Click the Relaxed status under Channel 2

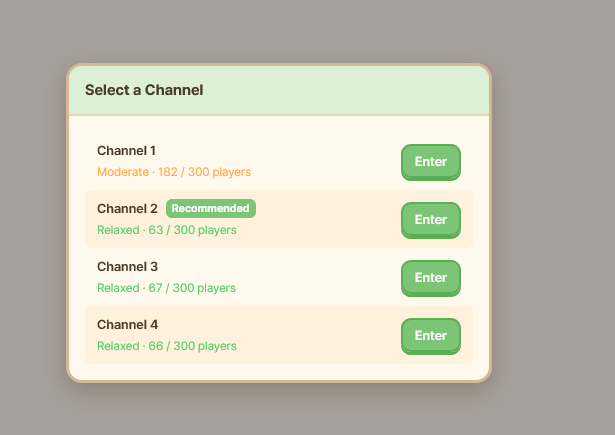(118, 230)
